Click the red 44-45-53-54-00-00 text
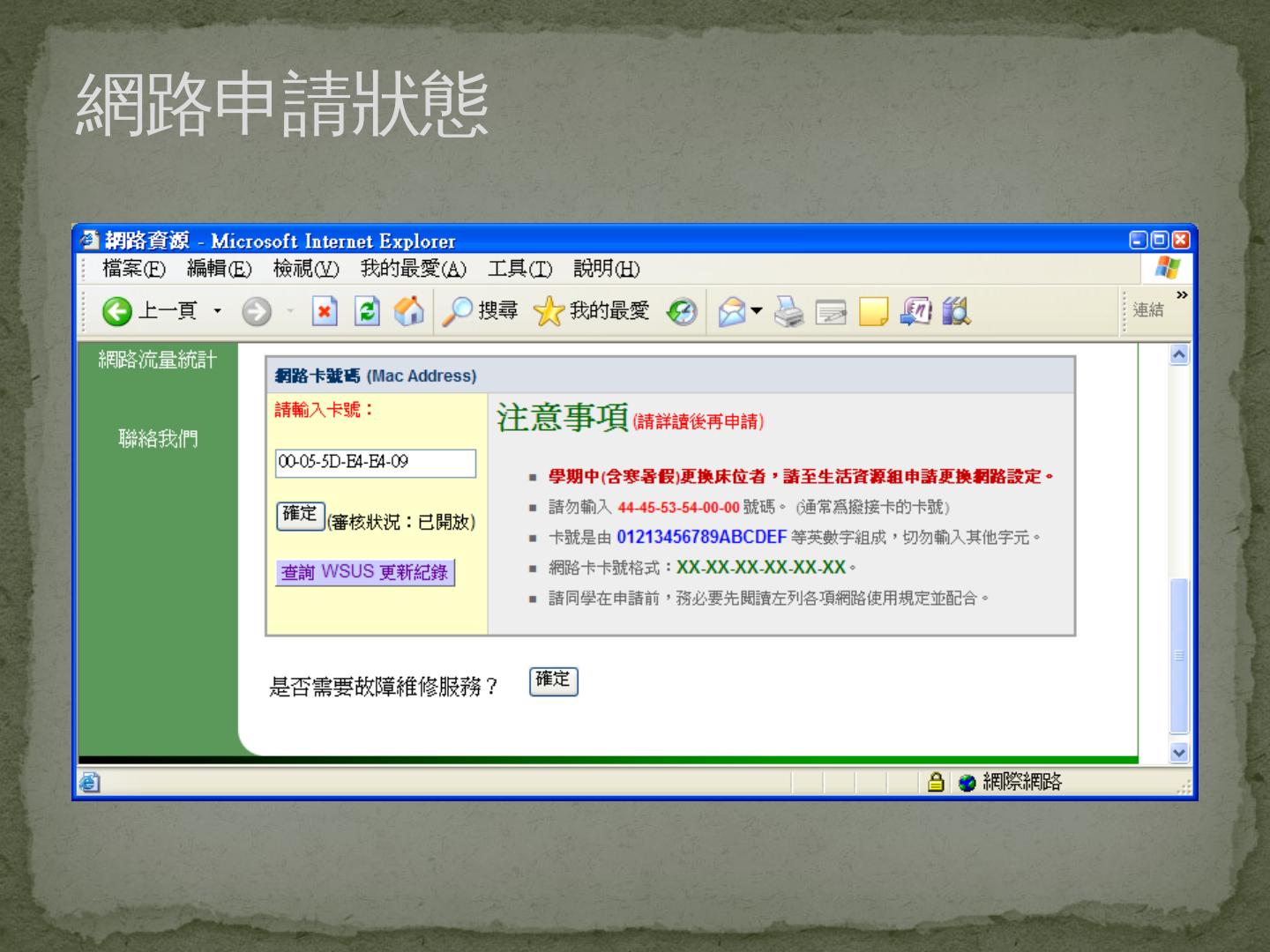This screenshot has width=1270, height=952. click(678, 508)
